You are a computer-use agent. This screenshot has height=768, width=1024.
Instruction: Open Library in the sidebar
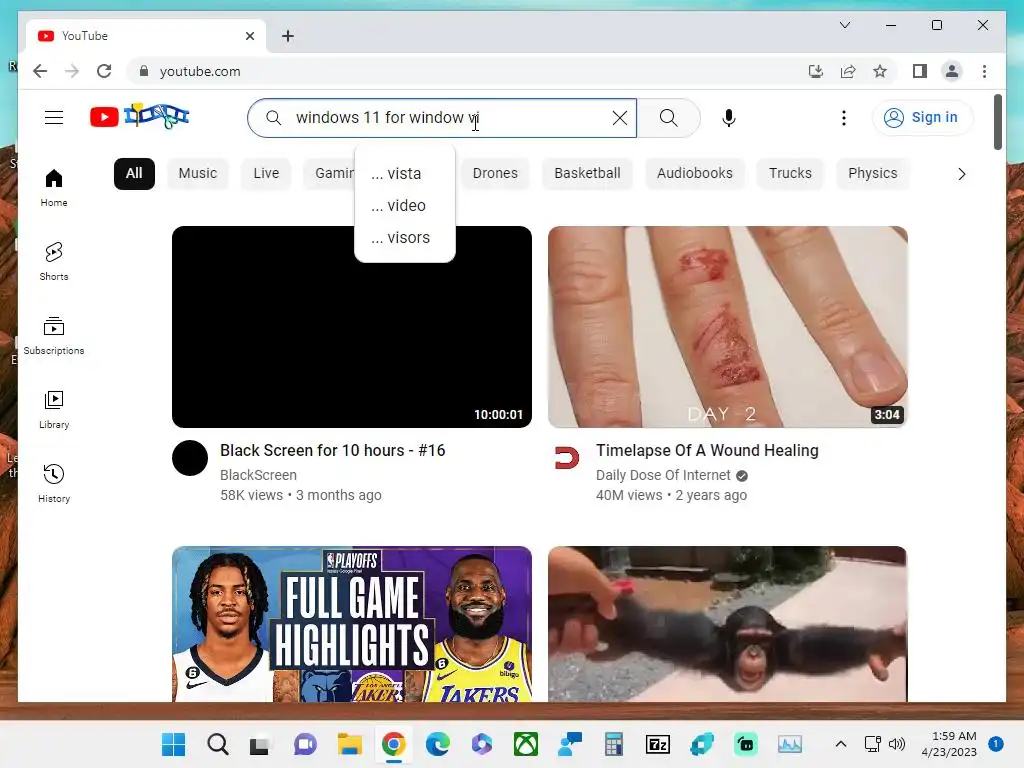click(x=54, y=409)
